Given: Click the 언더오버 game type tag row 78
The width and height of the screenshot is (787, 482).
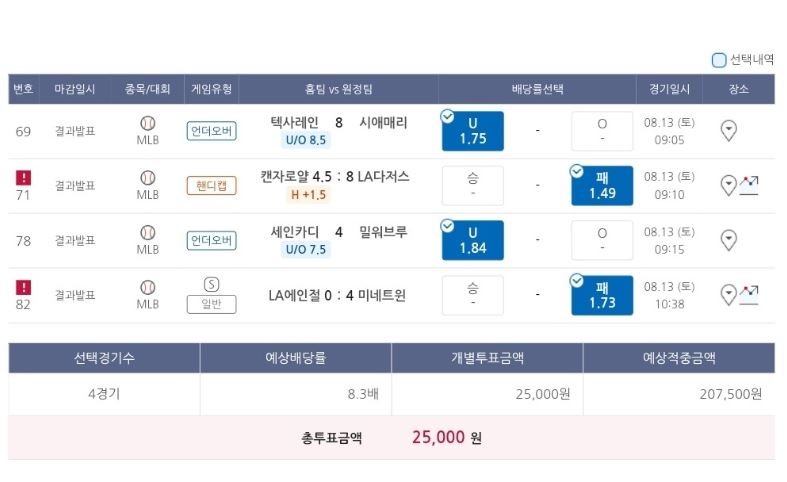Looking at the screenshot, I should 211,240.
